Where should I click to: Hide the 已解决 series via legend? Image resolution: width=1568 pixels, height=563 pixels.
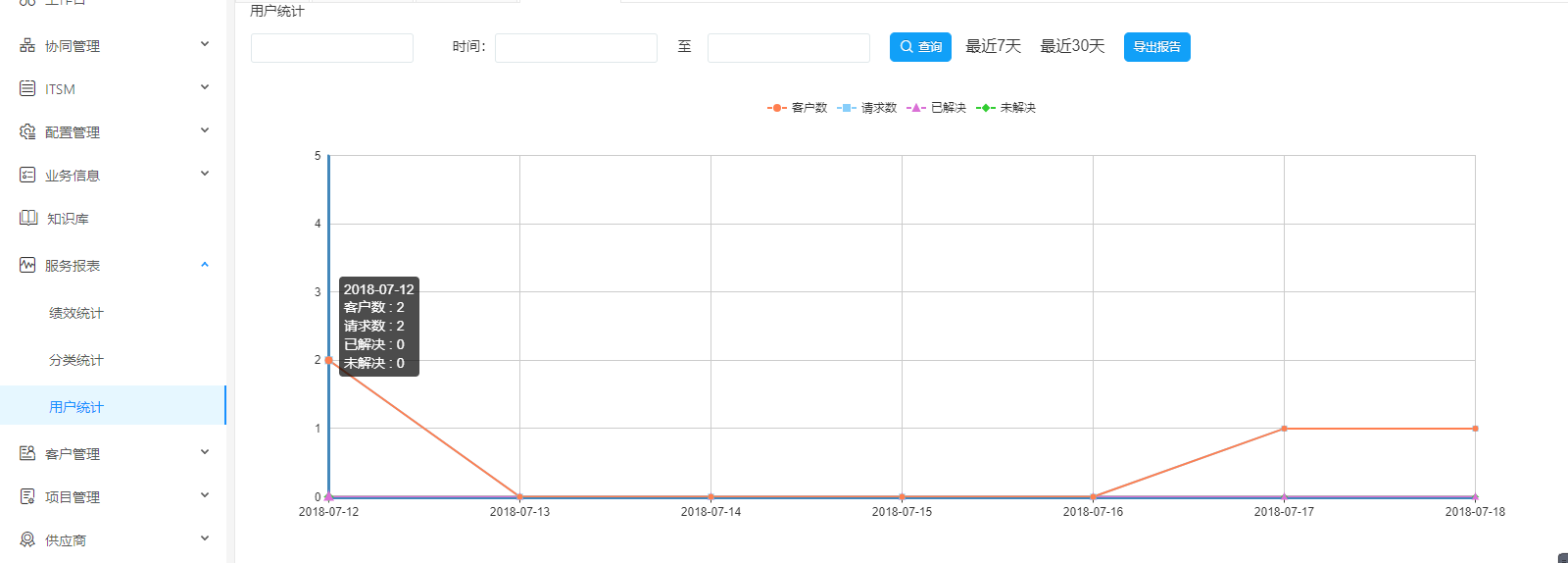pyautogui.click(x=937, y=108)
